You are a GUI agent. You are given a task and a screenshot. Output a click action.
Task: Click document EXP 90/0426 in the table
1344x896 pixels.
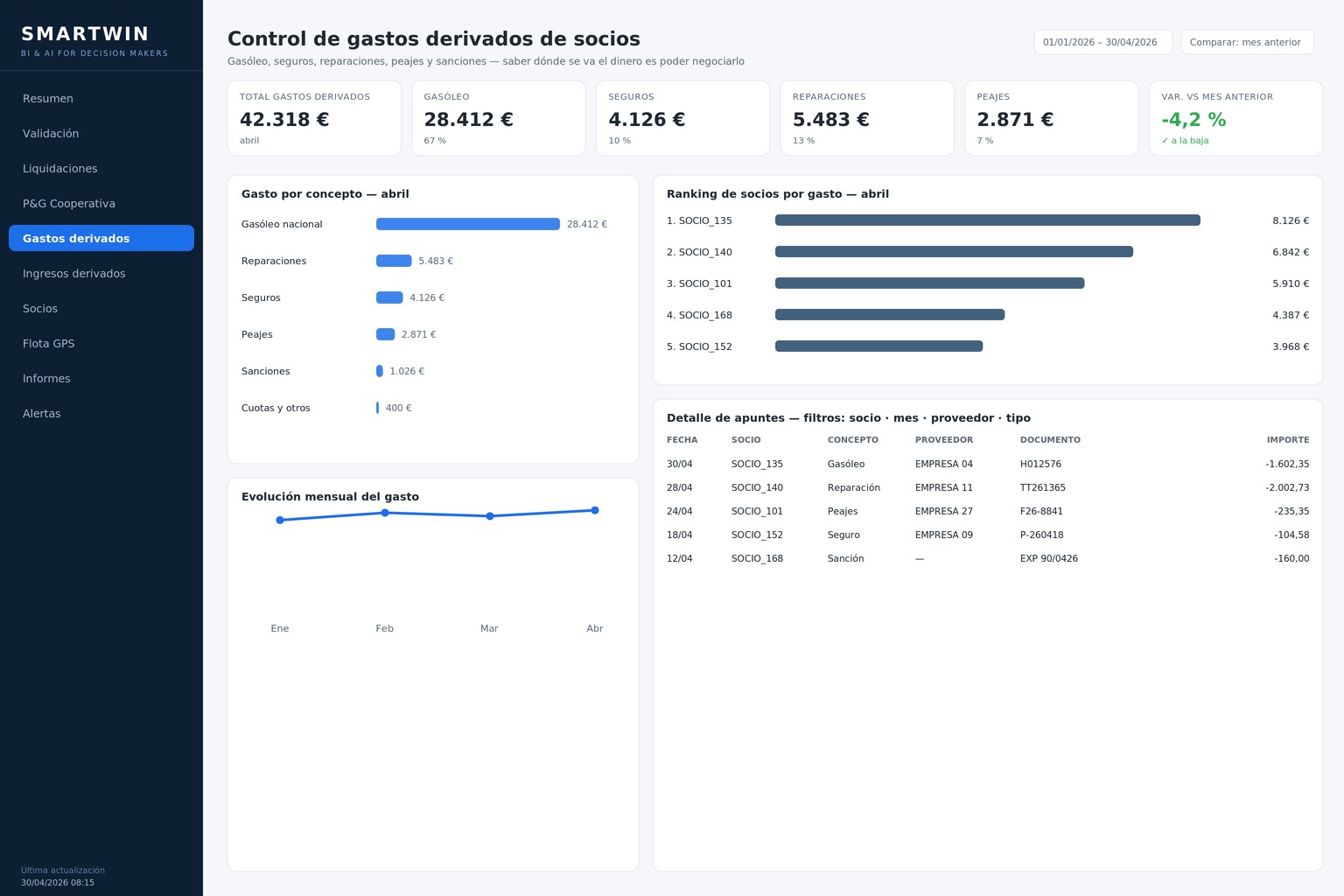[x=1049, y=558]
